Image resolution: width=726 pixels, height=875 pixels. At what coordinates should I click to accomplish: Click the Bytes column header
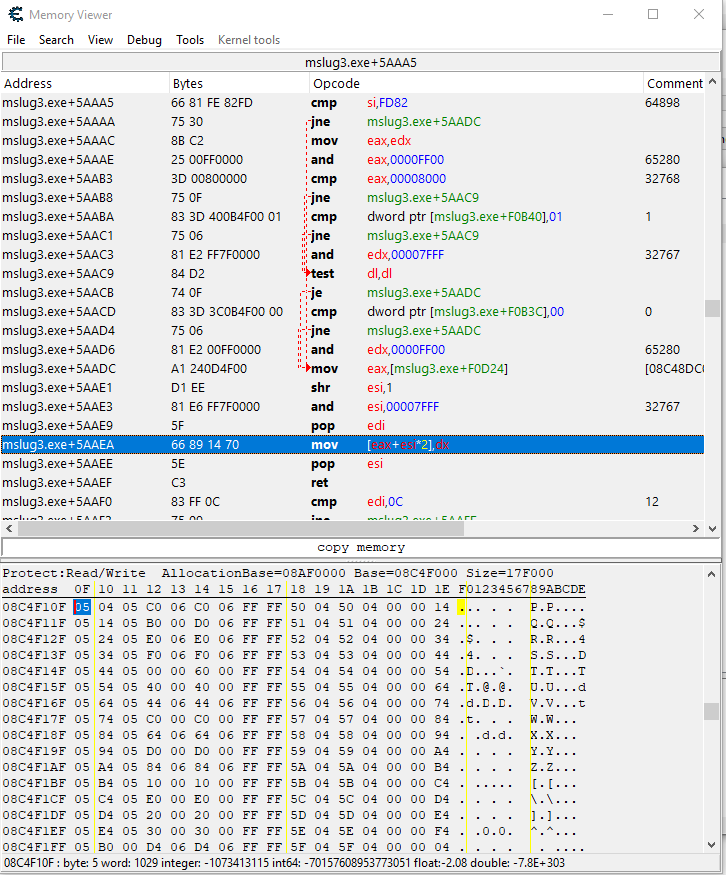coord(188,83)
